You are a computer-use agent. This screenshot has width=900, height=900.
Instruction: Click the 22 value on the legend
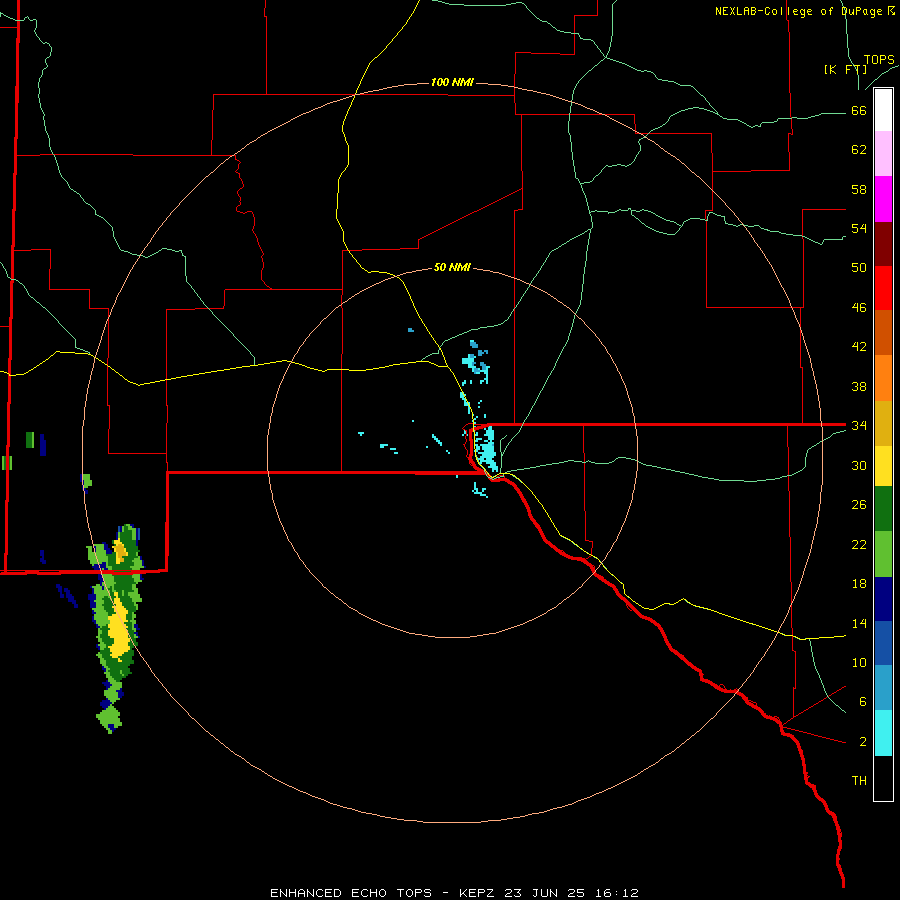pyautogui.click(x=859, y=544)
